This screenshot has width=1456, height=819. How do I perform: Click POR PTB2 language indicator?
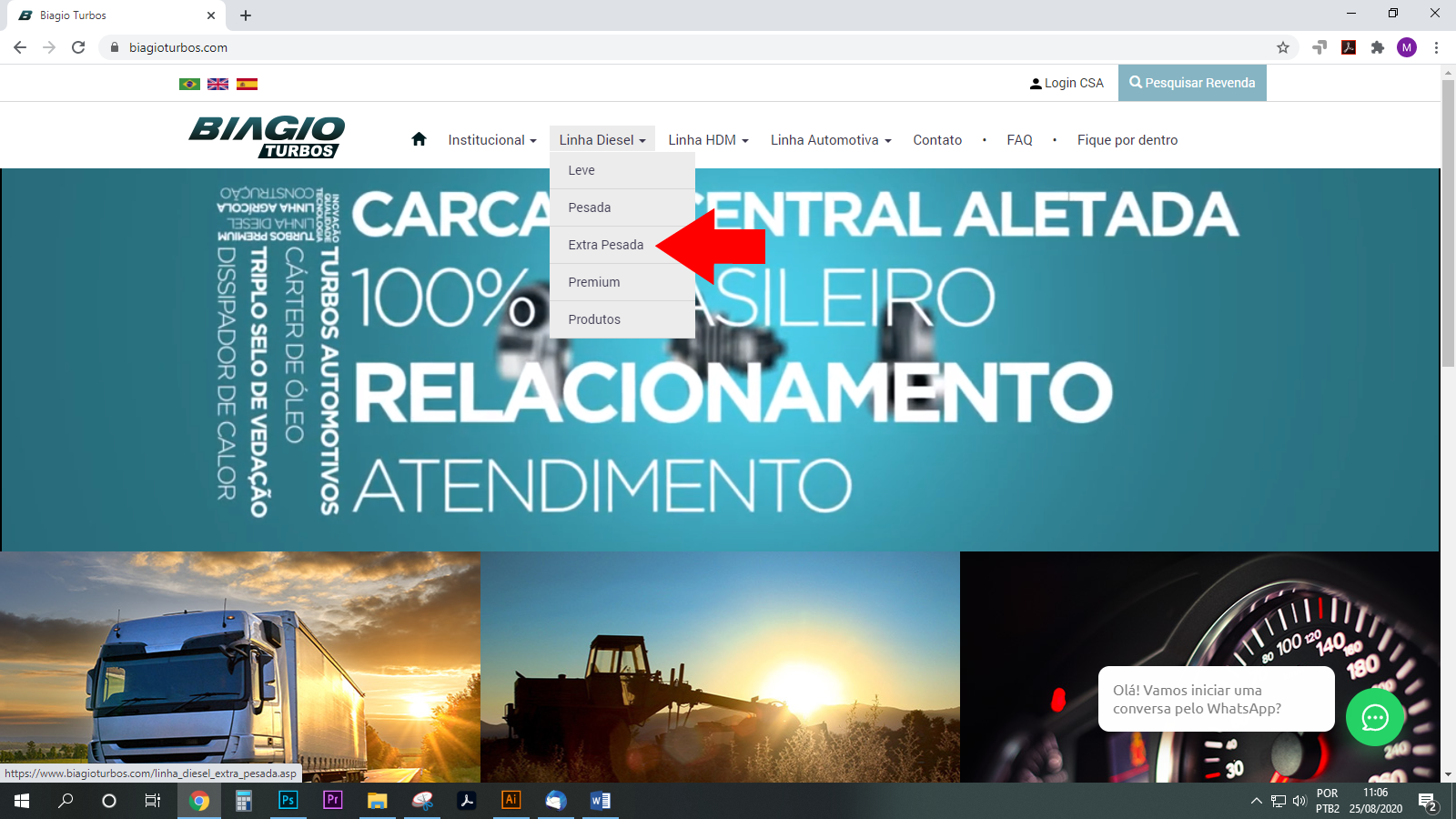[x=1327, y=801]
